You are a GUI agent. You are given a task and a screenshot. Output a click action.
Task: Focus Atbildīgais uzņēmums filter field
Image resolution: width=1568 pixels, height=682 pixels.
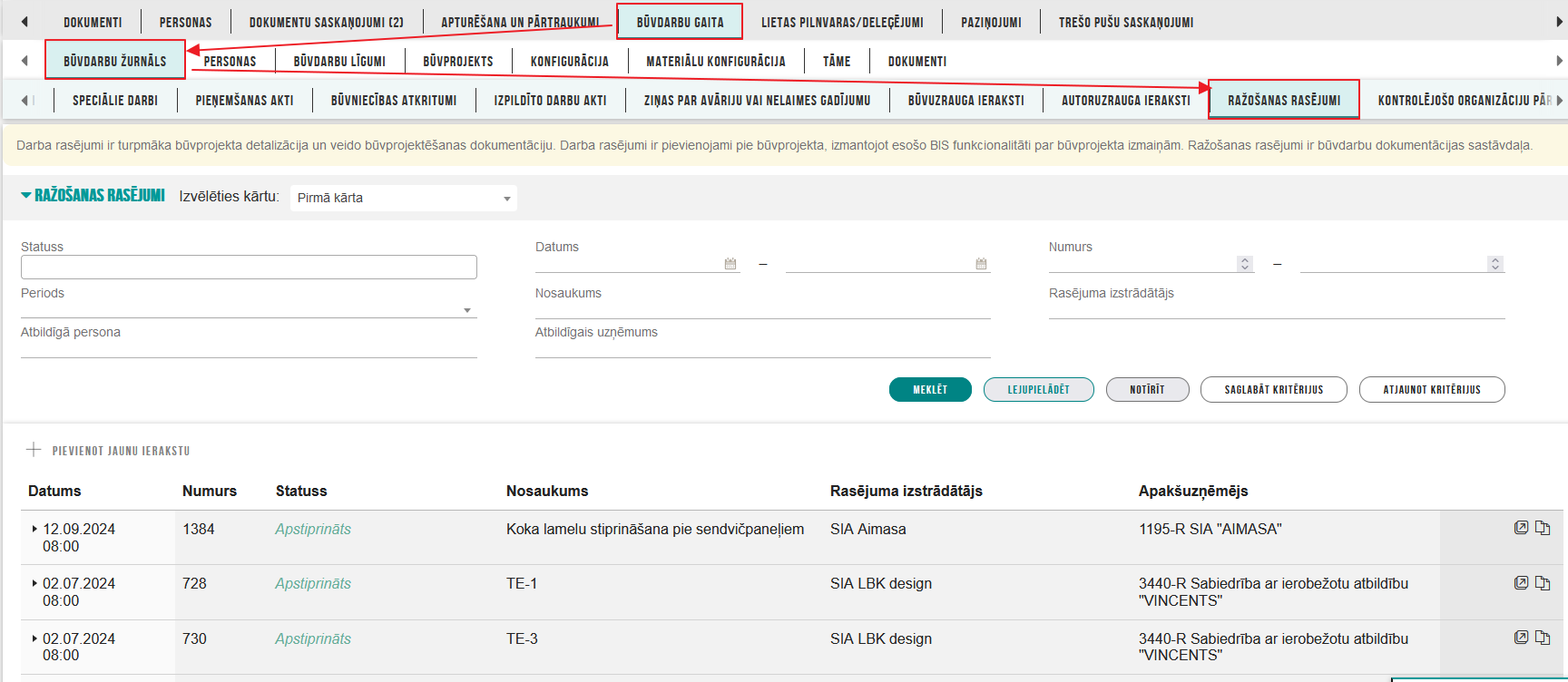tap(762, 349)
